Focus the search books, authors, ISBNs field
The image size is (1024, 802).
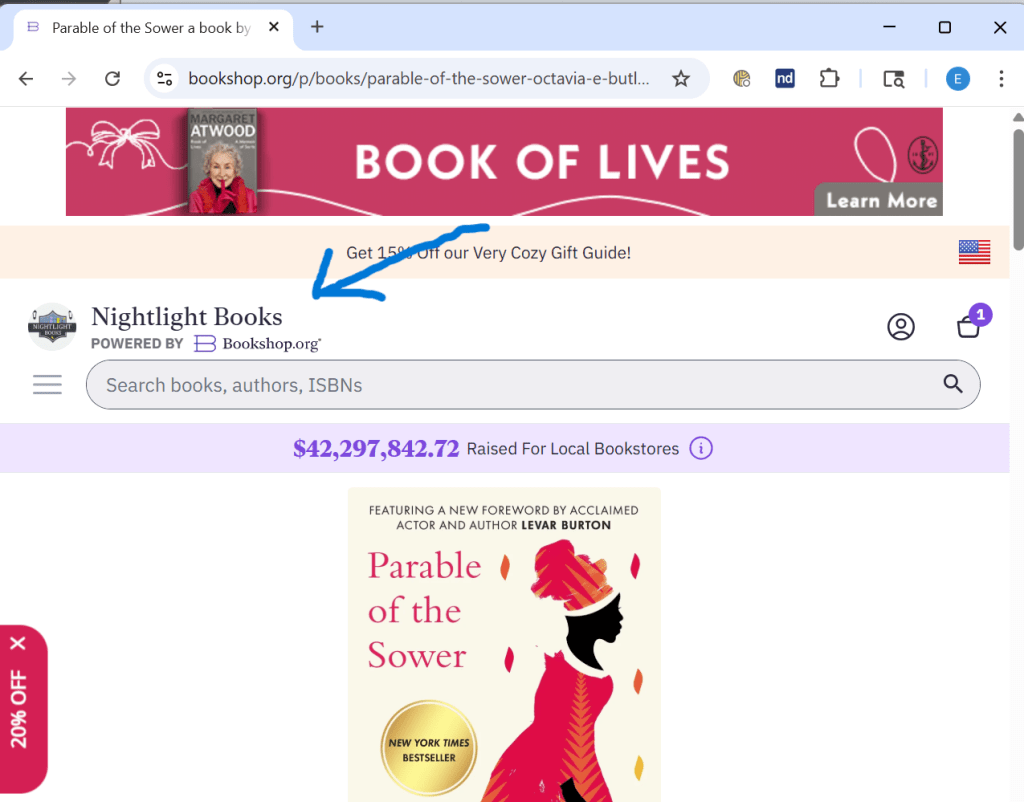510,385
